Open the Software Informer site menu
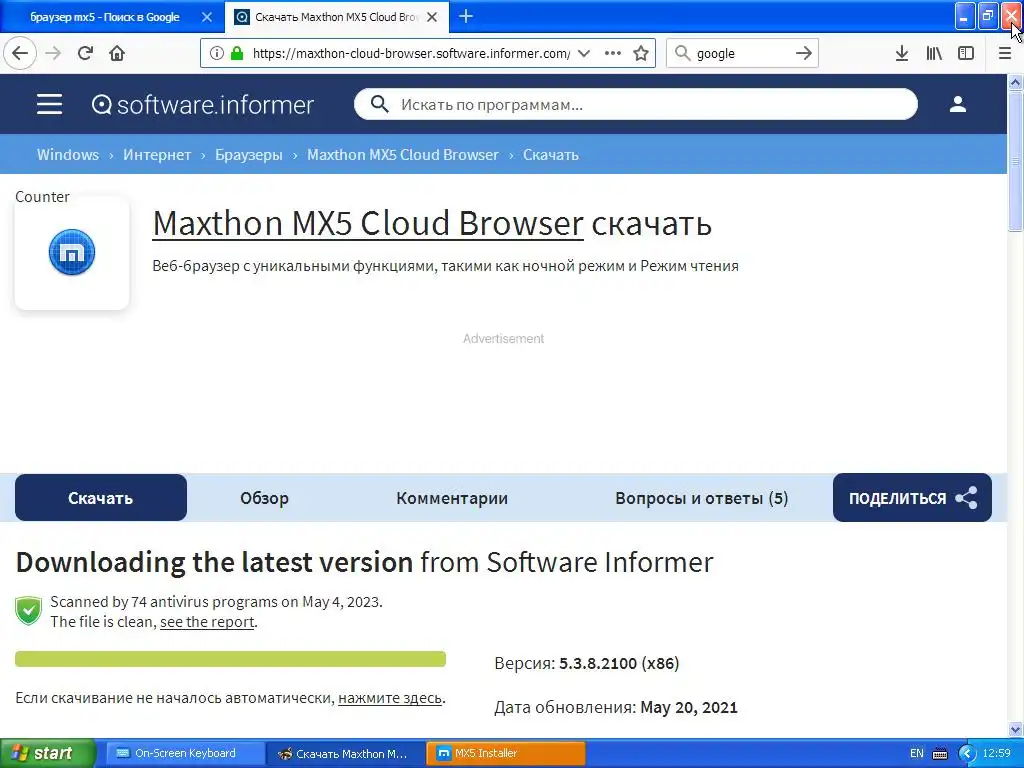1024x768 pixels. pyautogui.click(x=50, y=104)
